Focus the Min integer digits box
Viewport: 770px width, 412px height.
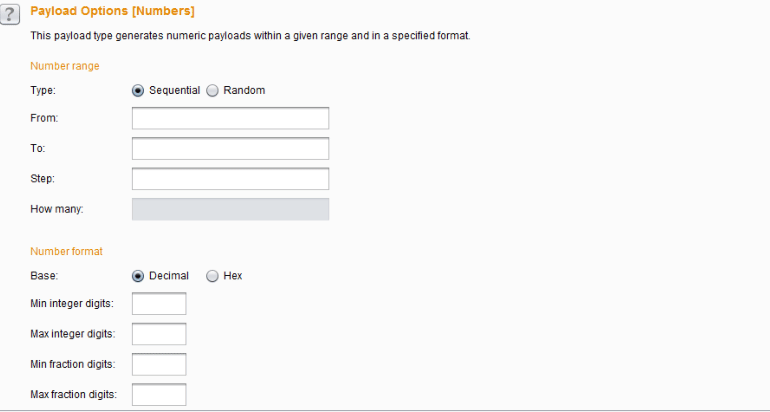tap(159, 303)
